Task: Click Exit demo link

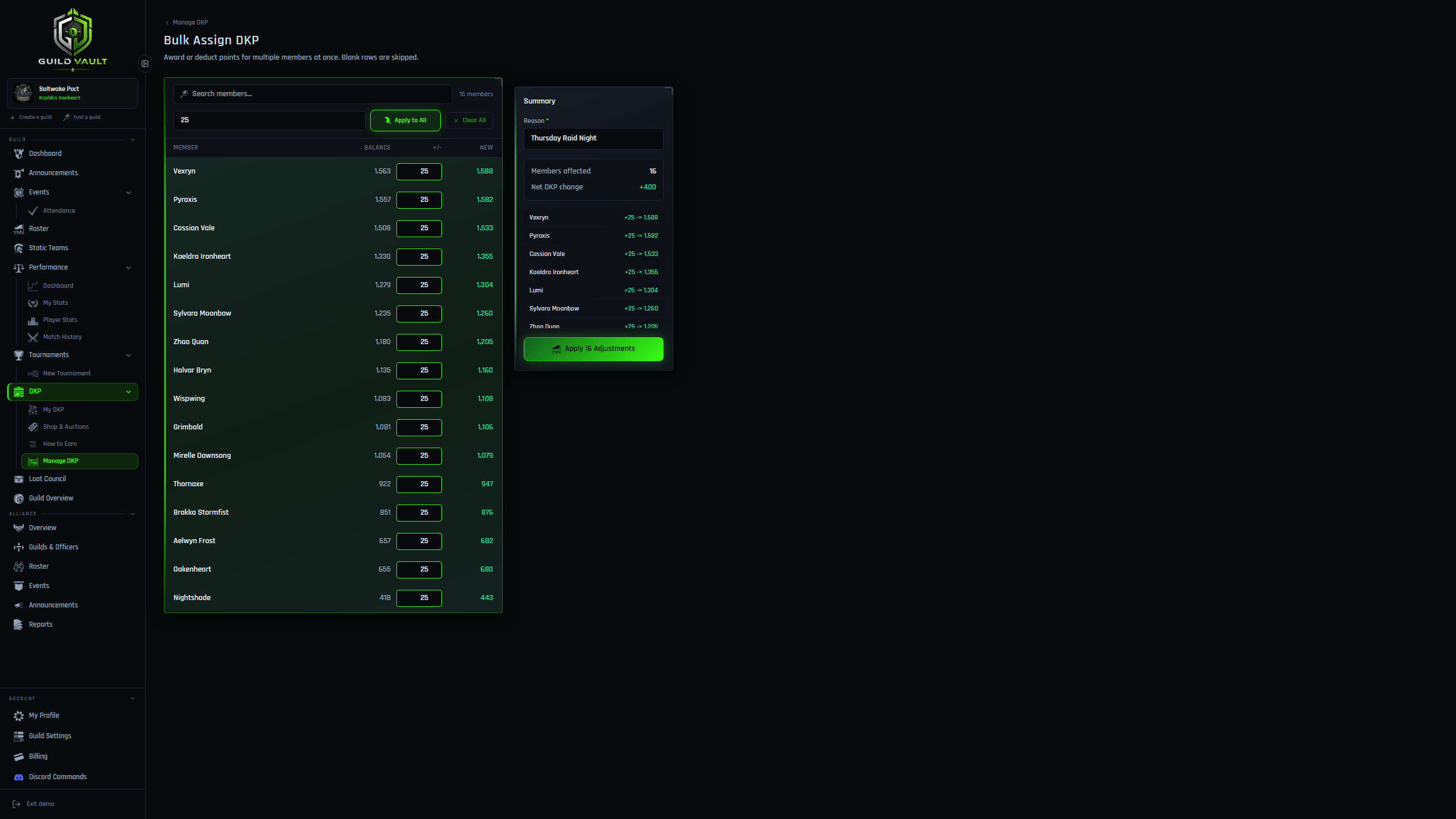Action: pos(34,804)
